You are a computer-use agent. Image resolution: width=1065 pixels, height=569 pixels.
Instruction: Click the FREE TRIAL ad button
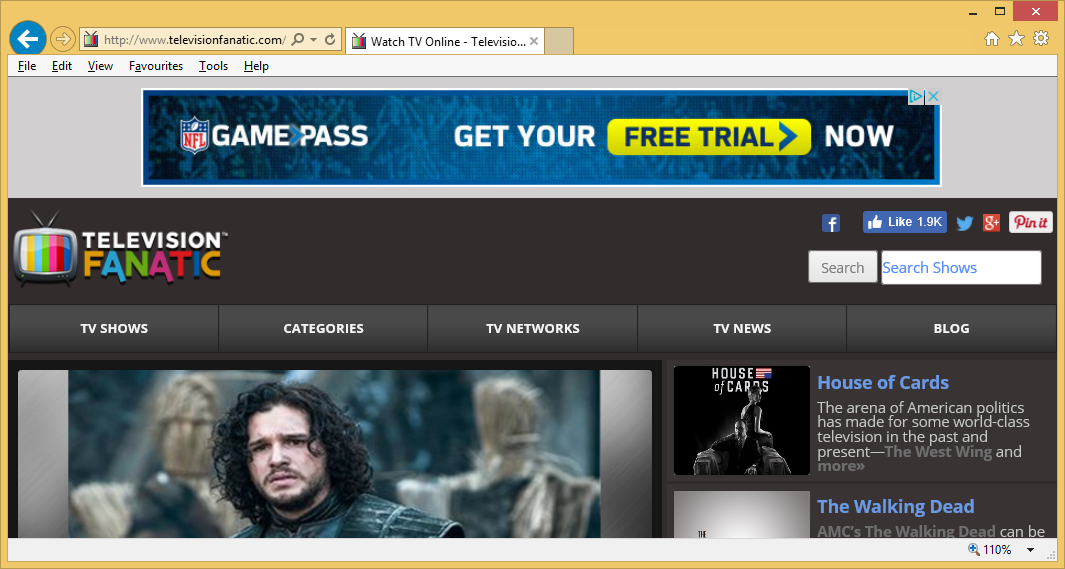pyautogui.click(x=708, y=136)
